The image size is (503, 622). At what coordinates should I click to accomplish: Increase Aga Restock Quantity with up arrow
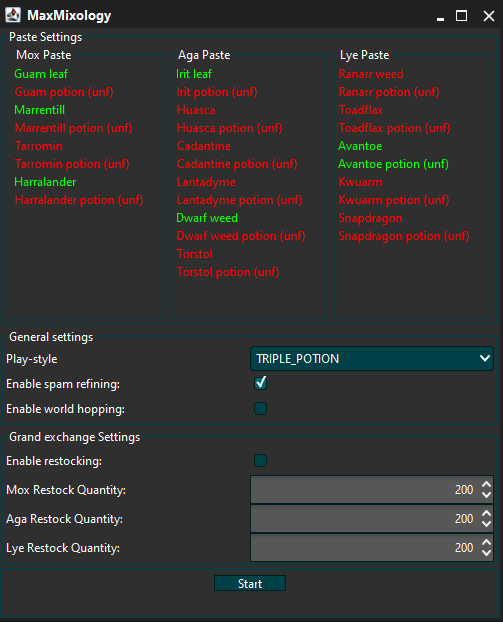coord(486,513)
